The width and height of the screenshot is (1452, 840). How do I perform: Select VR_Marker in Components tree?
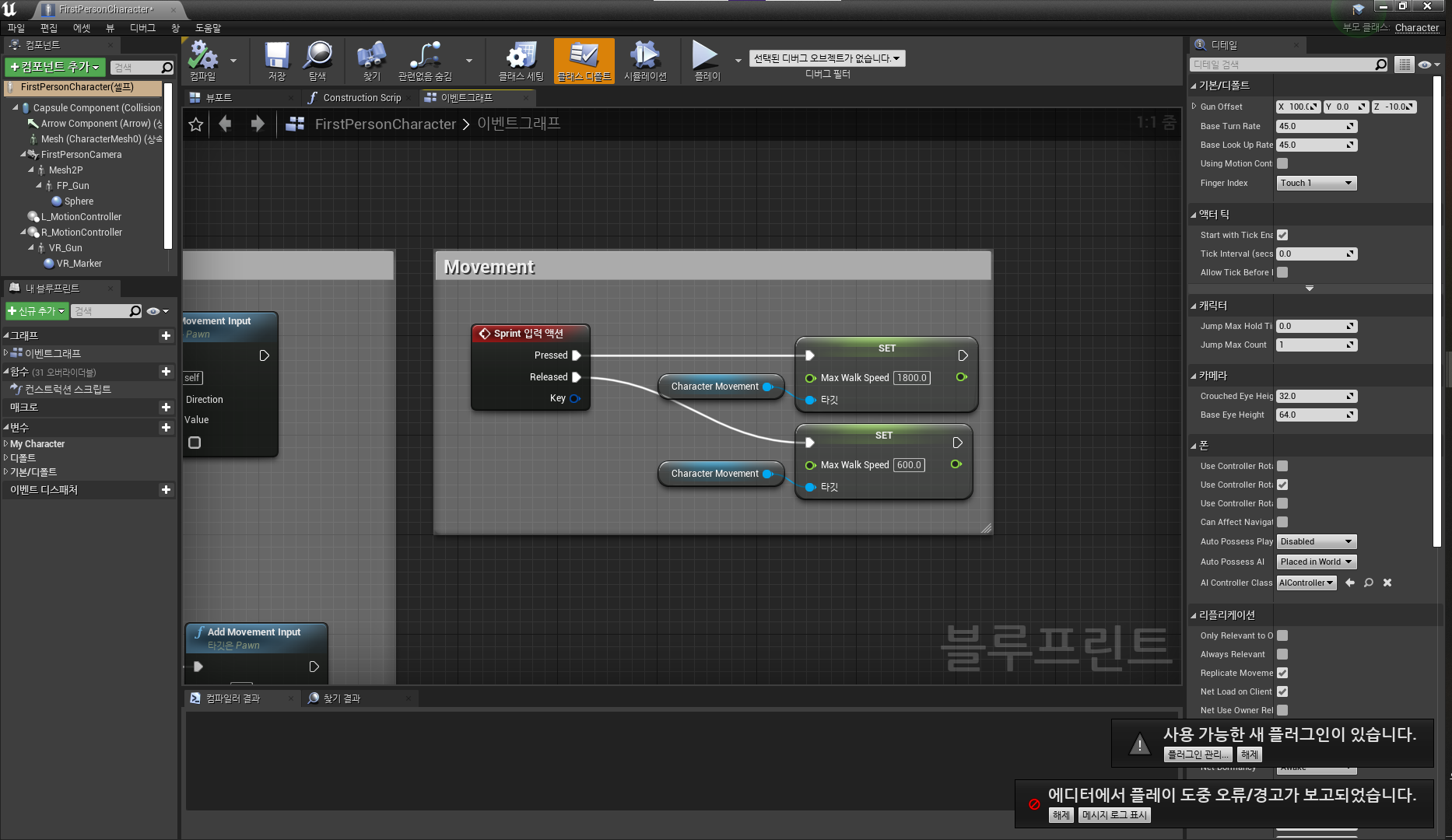tap(79, 264)
